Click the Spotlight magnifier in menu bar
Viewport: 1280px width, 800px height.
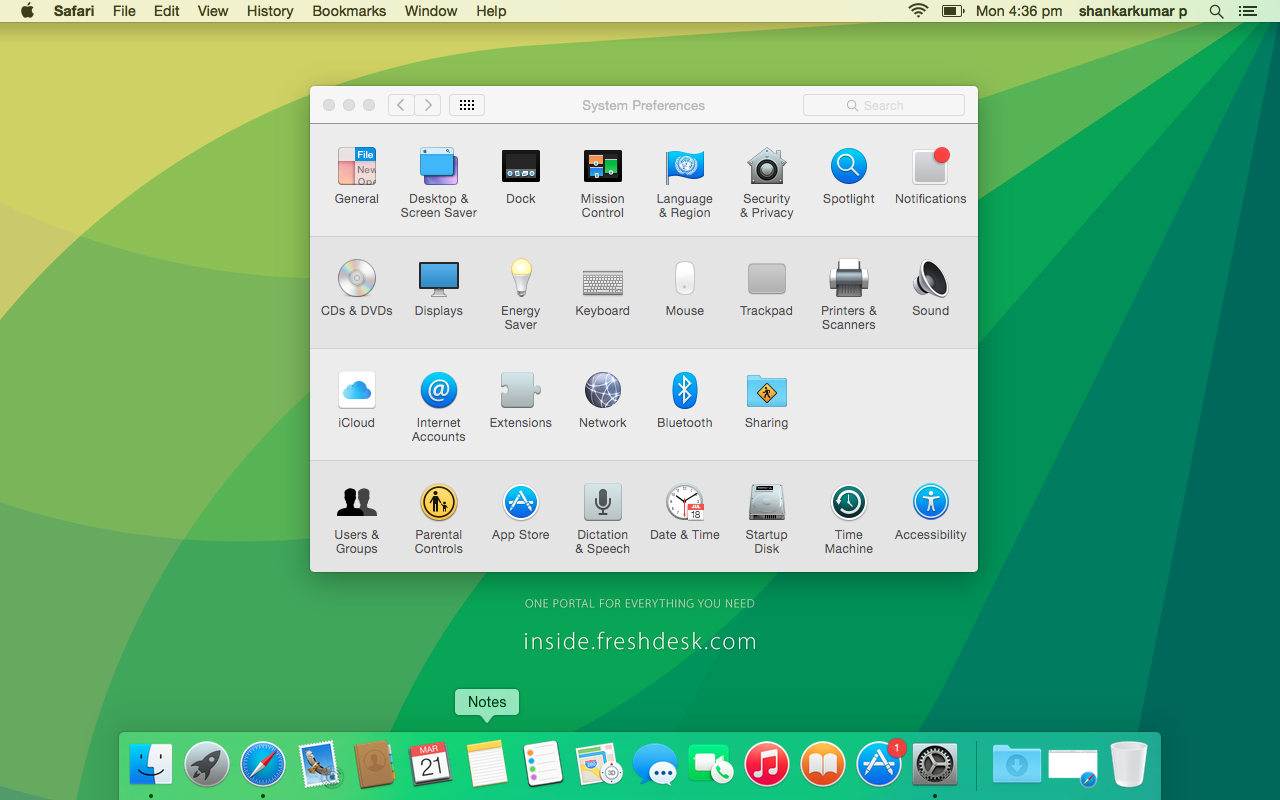1216,11
